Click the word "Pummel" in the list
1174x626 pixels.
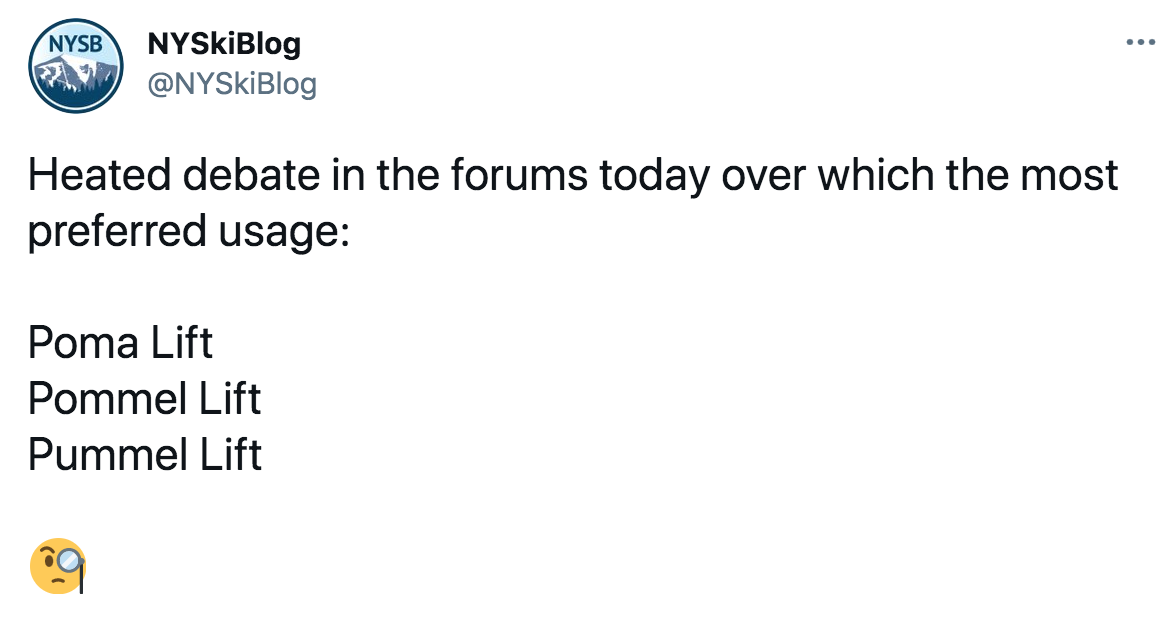107,455
